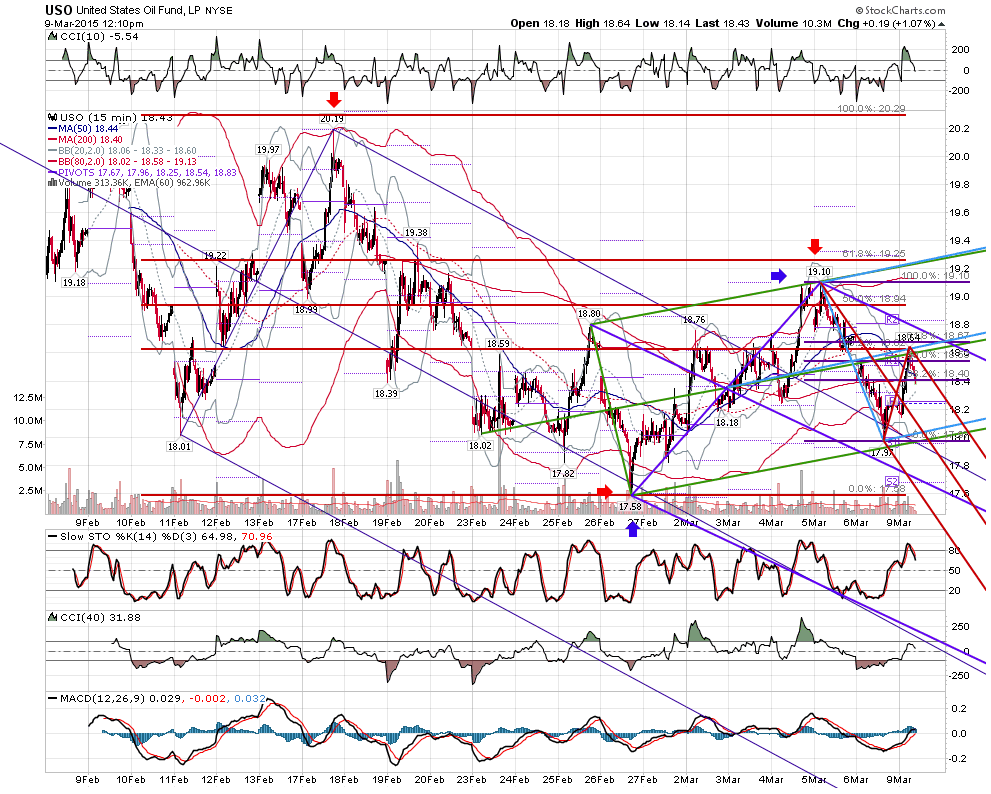Click the volume bars icon in the legend
991x794 pixels.
[53, 183]
